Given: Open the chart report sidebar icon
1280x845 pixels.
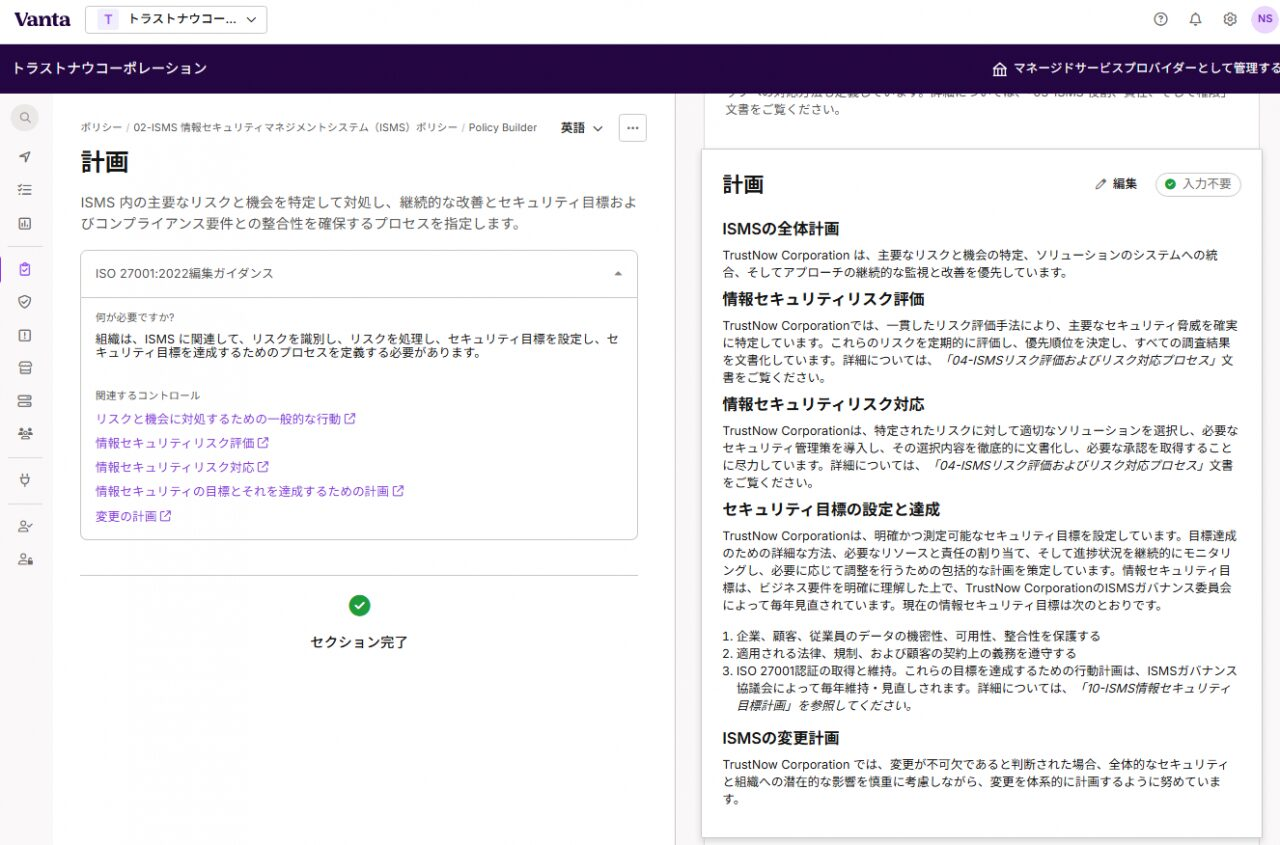Looking at the screenshot, I should [x=25, y=223].
